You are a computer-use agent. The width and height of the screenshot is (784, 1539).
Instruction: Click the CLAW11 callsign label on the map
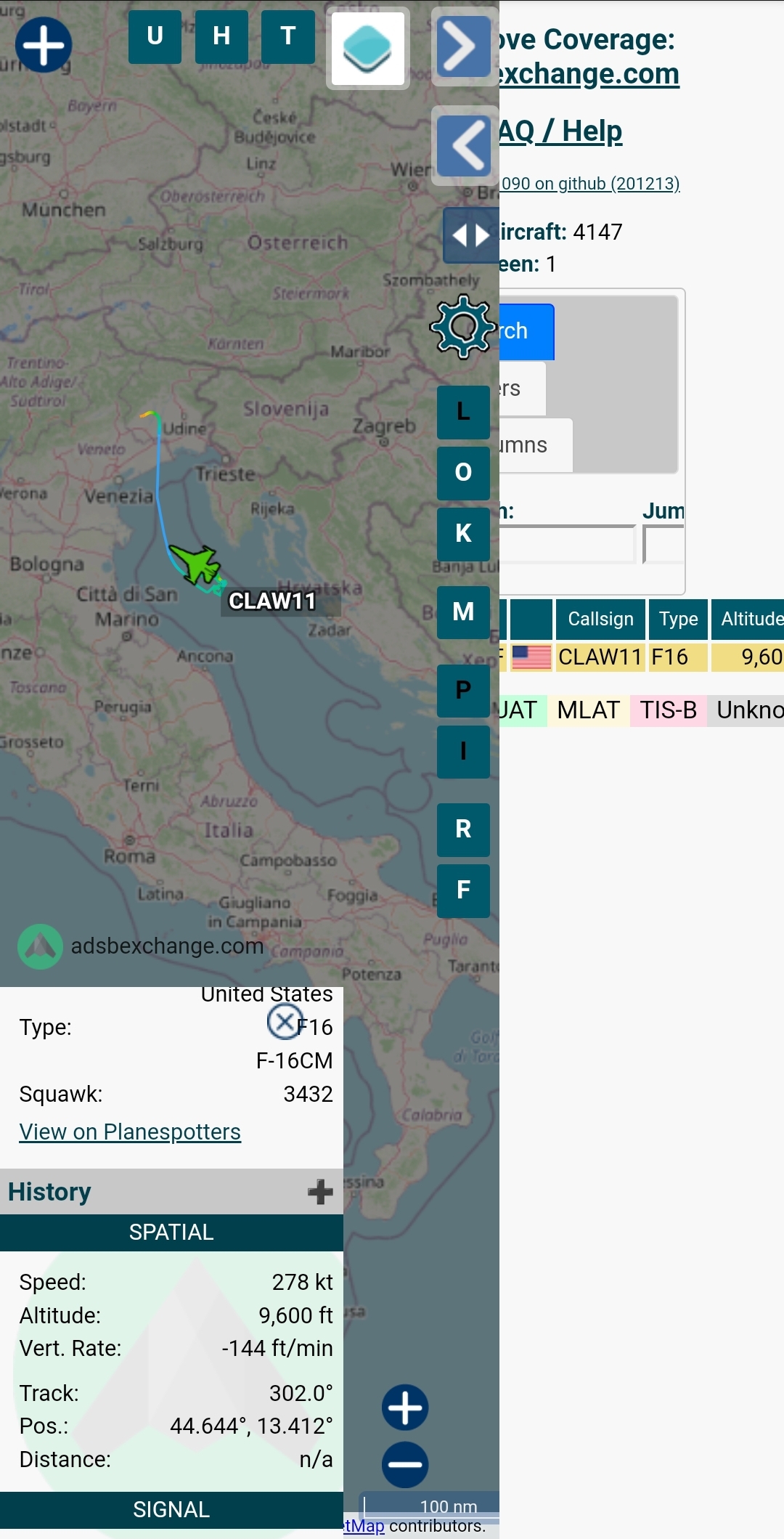(x=272, y=601)
